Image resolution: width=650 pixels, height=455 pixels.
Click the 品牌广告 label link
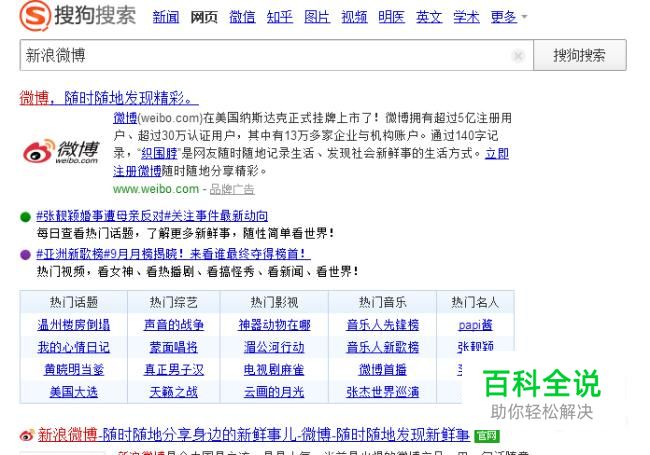click(232, 189)
